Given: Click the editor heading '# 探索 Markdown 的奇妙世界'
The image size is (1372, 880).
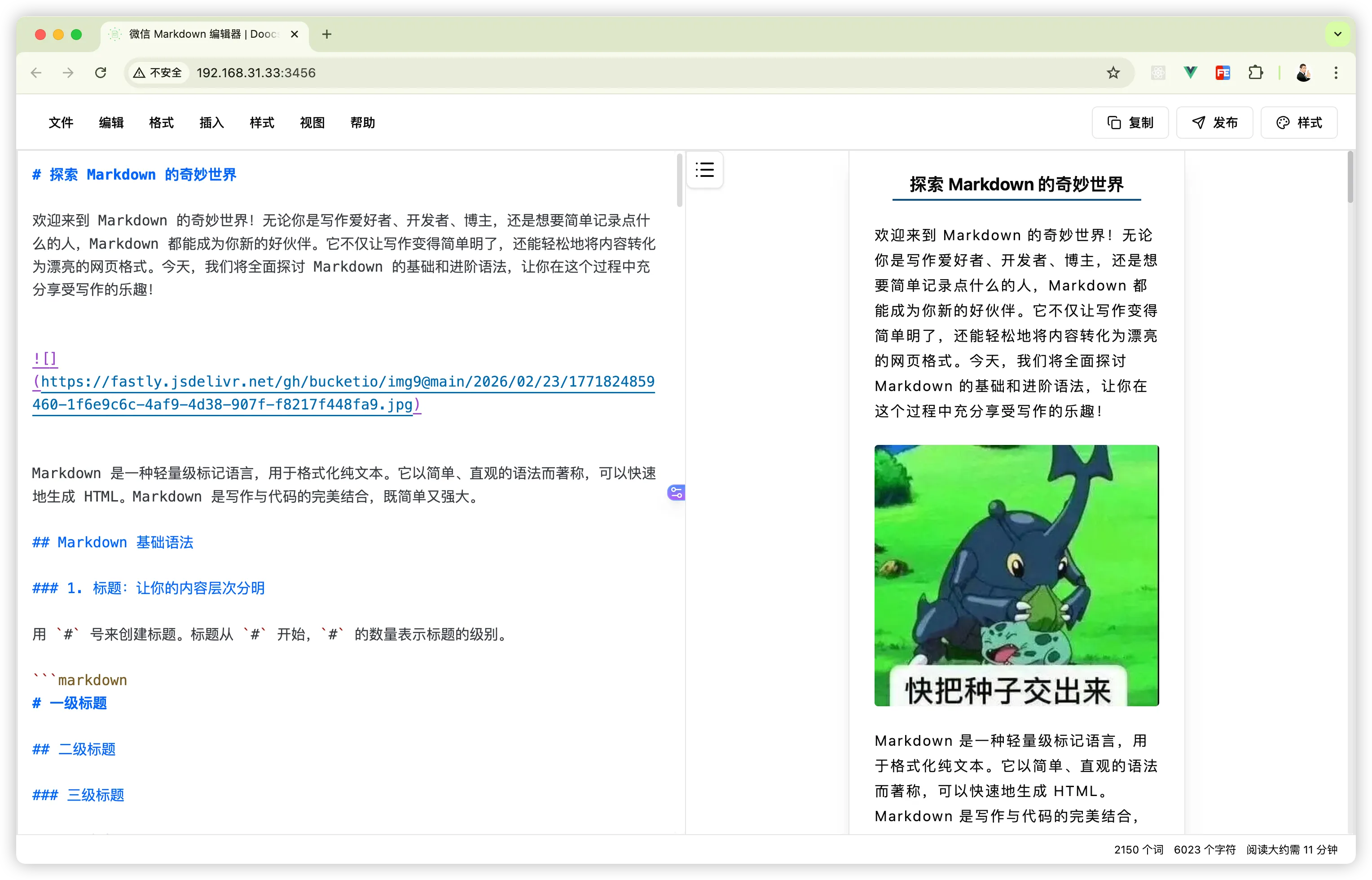Looking at the screenshot, I should 134,174.
